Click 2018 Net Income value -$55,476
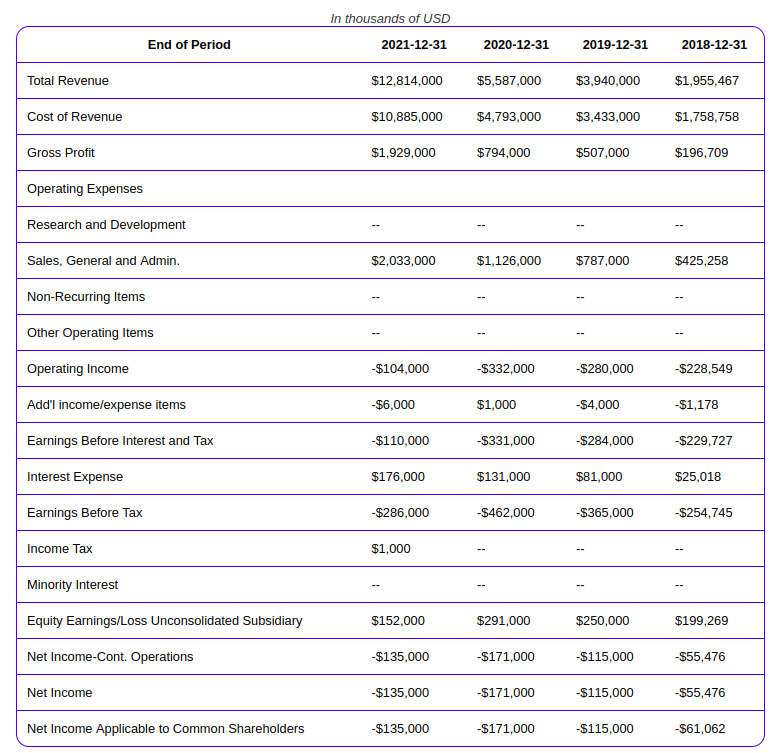Viewport: 776px width, 753px height. point(700,693)
